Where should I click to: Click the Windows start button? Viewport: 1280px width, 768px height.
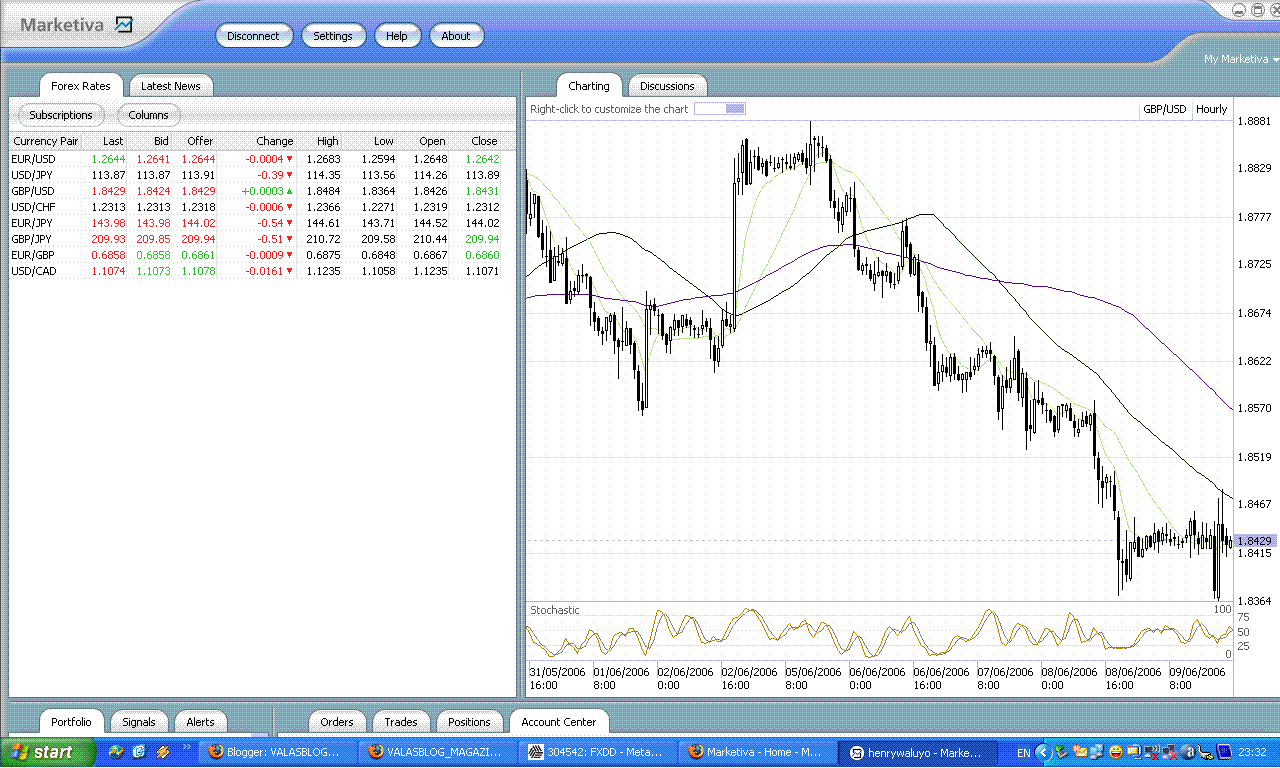pos(46,752)
